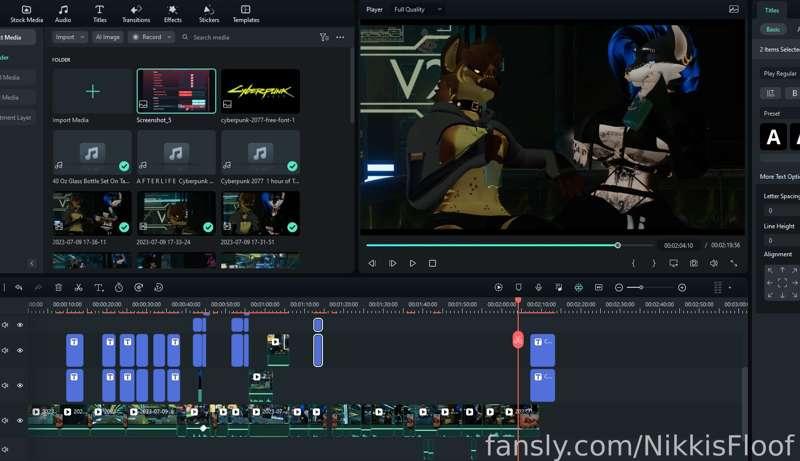
Task: Open the Transitions tab
Action: click(x=136, y=14)
